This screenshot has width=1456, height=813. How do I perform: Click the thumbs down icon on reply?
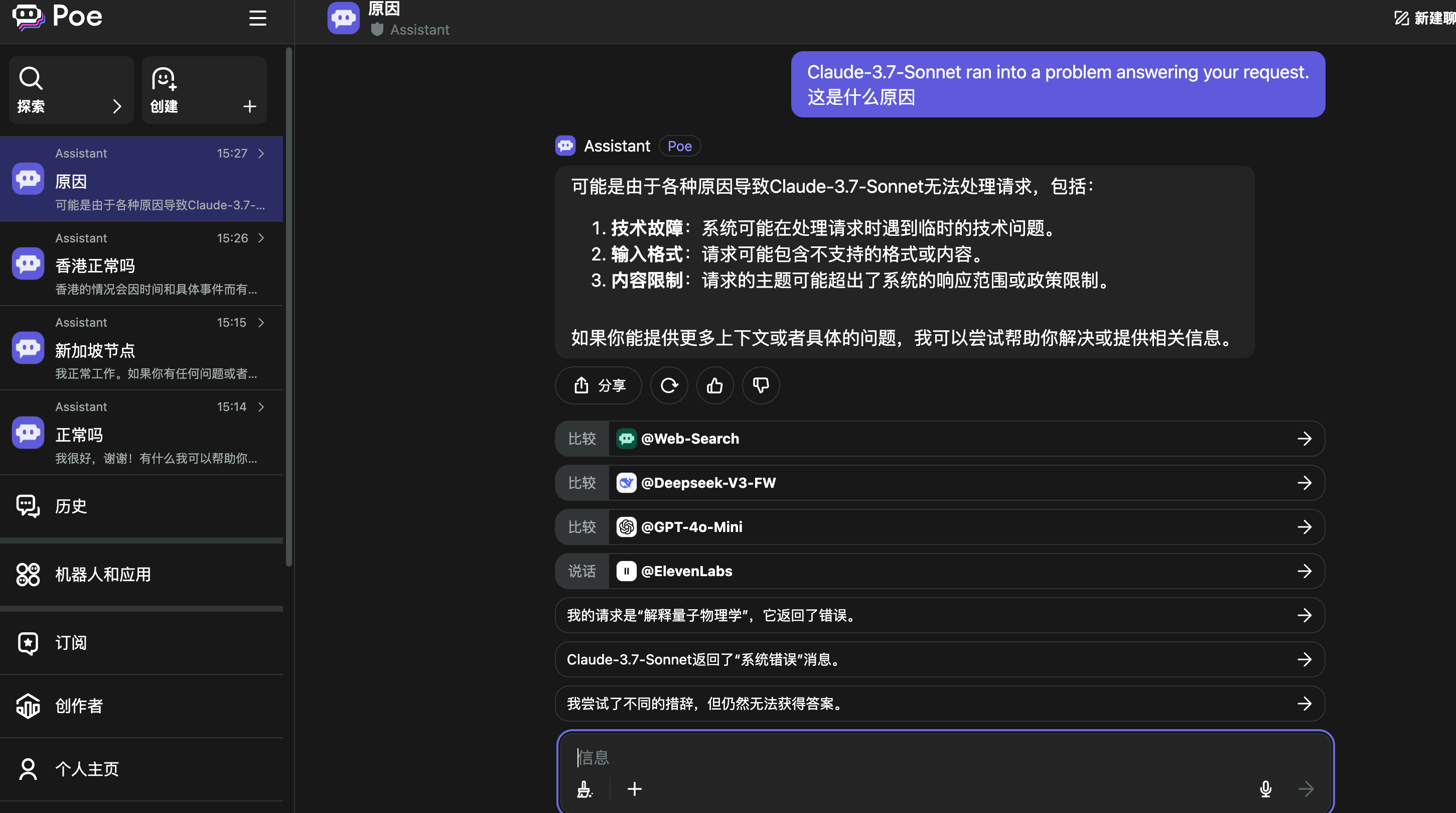tap(760, 385)
